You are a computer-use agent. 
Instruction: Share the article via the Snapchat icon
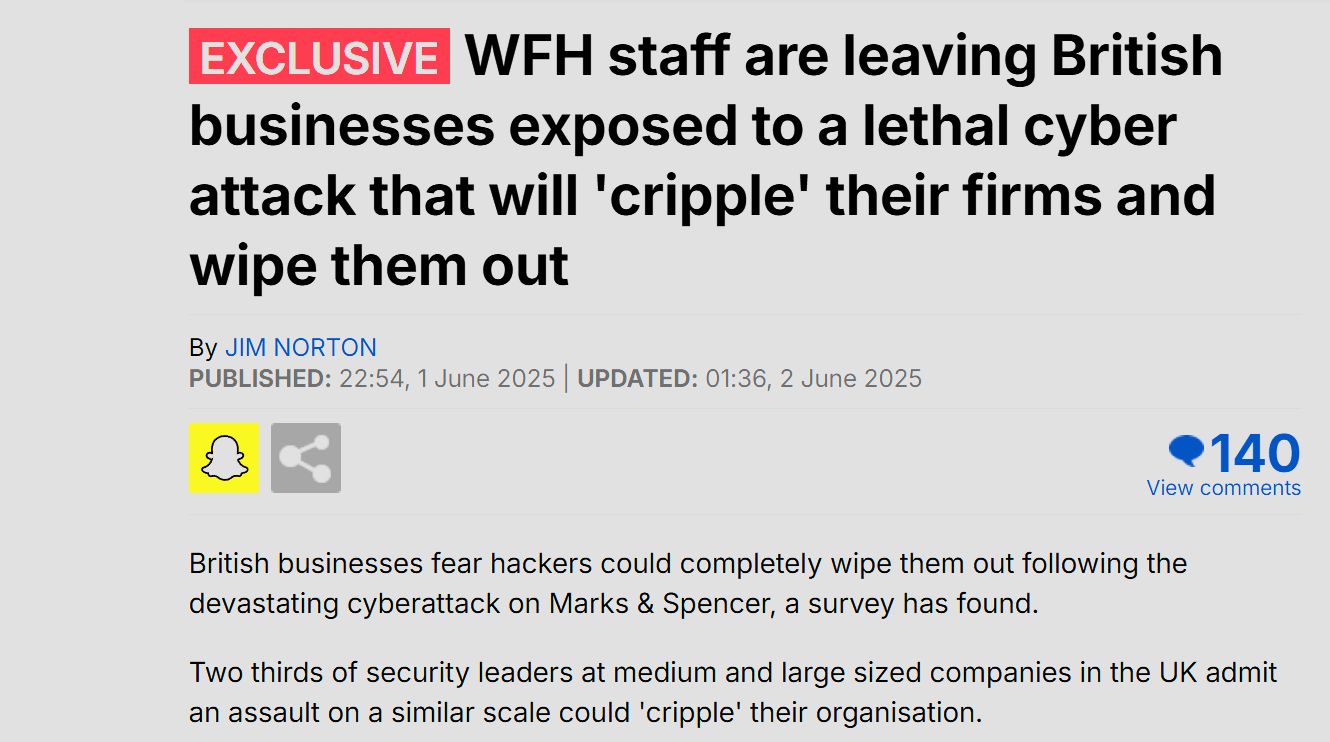224,458
